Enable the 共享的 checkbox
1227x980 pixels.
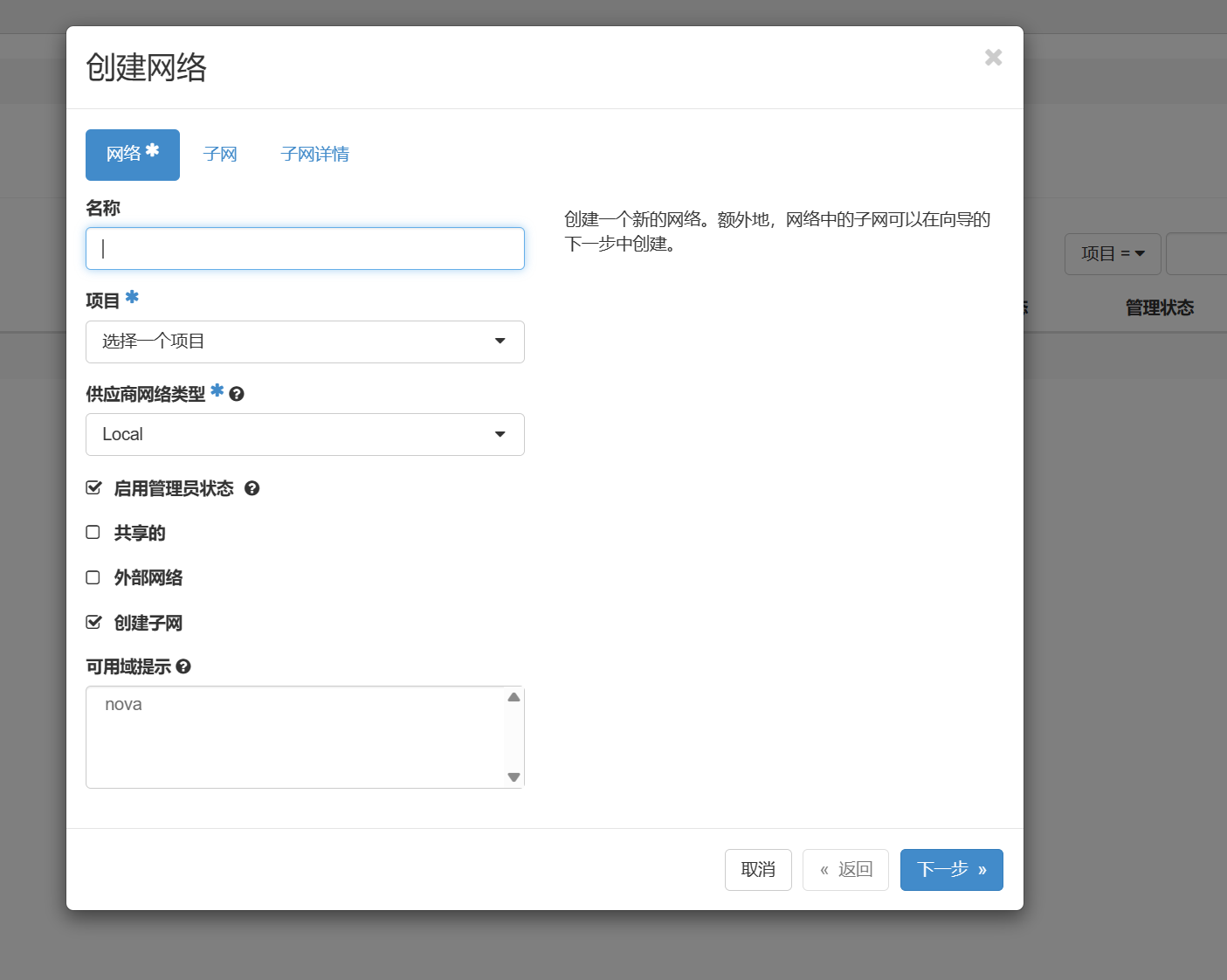(x=93, y=532)
